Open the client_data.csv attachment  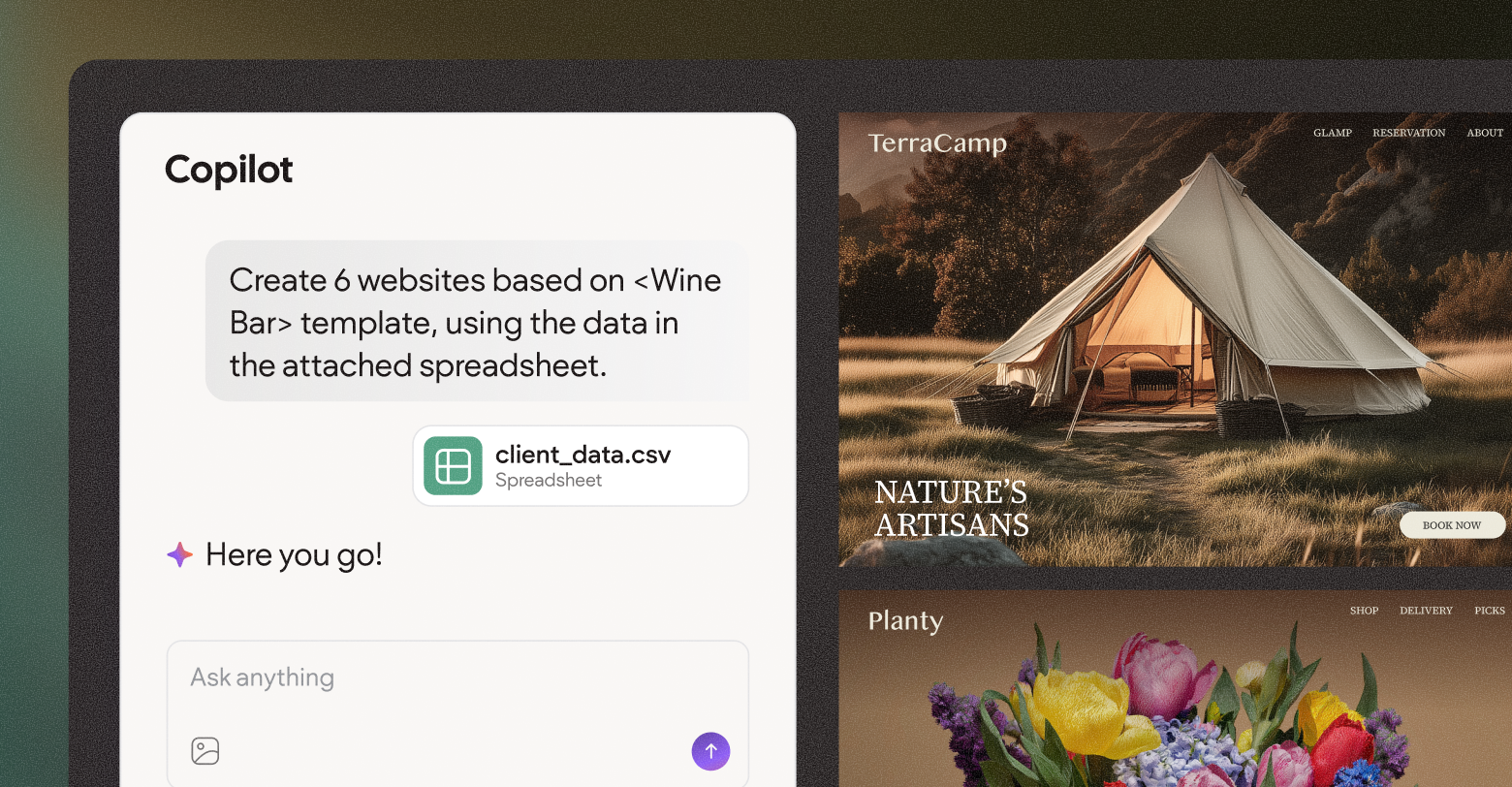tap(581, 466)
